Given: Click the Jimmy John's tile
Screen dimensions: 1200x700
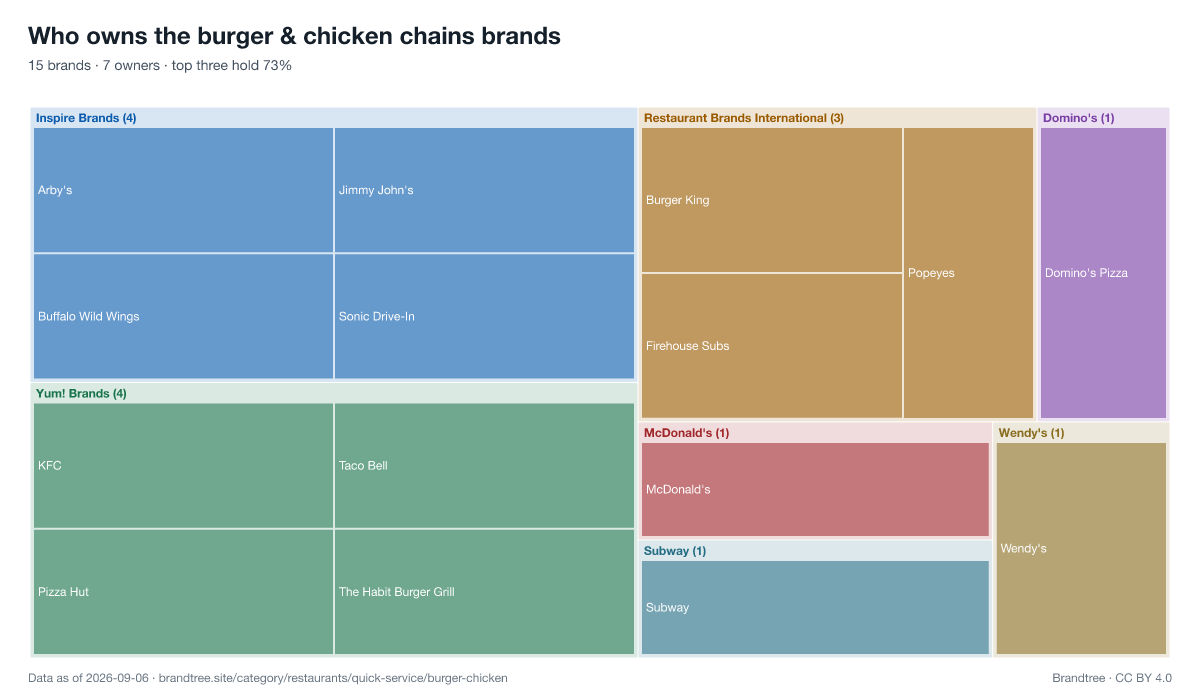Looking at the screenshot, I should pos(484,190).
